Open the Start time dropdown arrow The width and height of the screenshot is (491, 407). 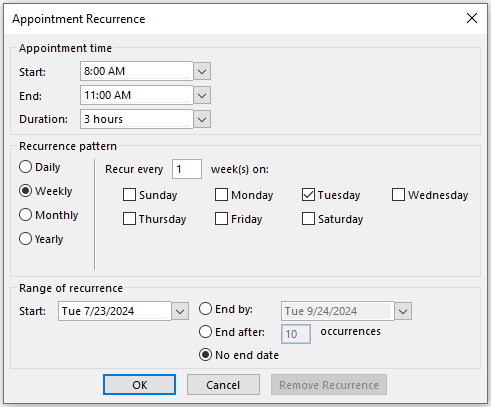pyautogui.click(x=202, y=71)
